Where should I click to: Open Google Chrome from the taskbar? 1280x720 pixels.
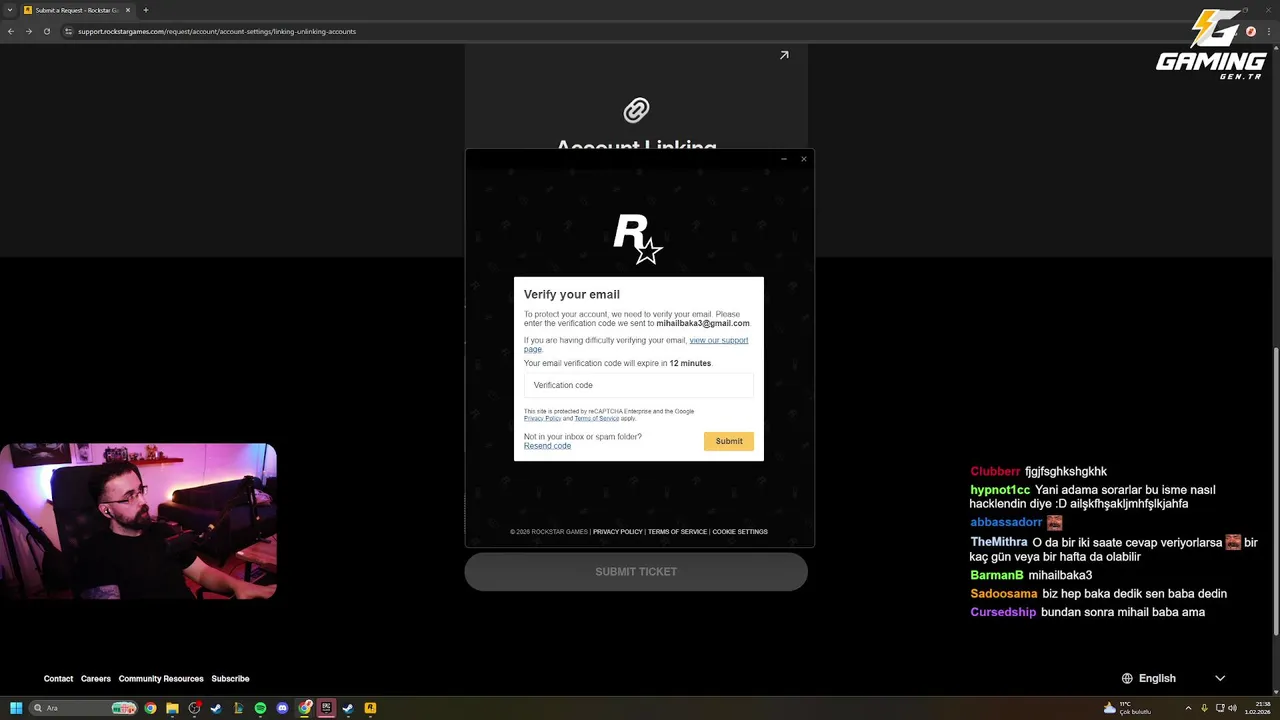coord(150,708)
